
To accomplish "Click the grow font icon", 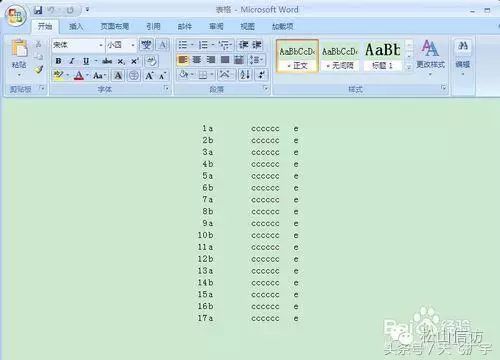I will pos(149,75).
